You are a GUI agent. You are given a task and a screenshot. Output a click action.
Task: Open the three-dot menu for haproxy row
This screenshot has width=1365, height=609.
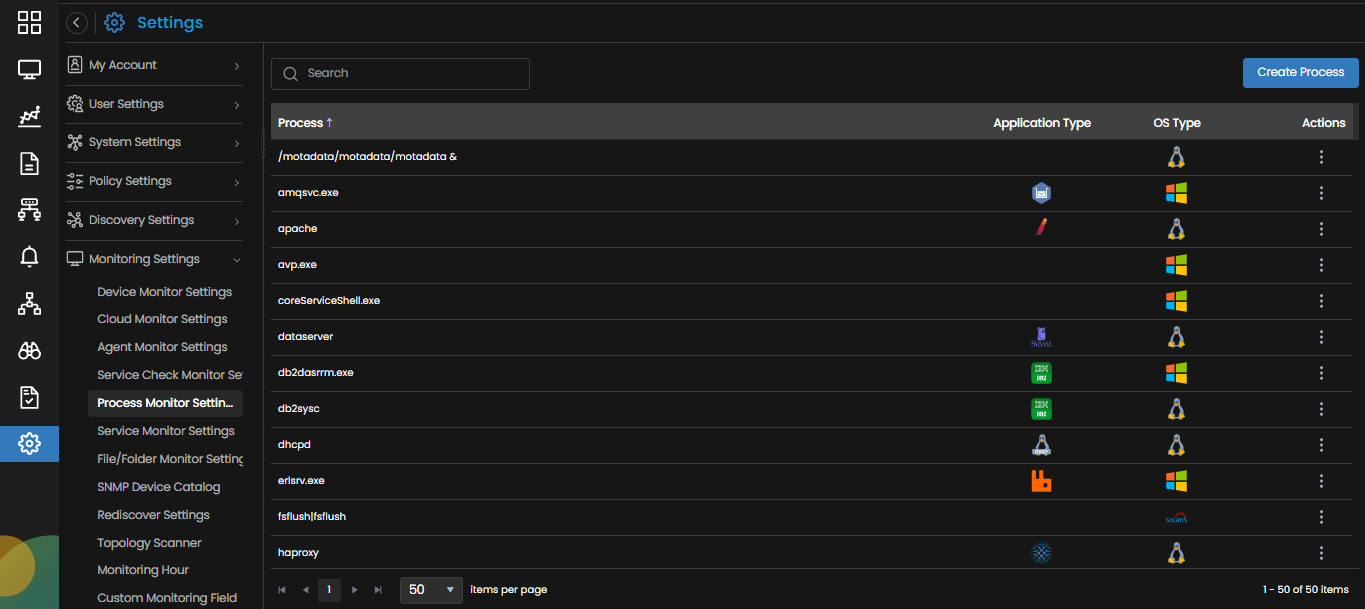coord(1321,553)
